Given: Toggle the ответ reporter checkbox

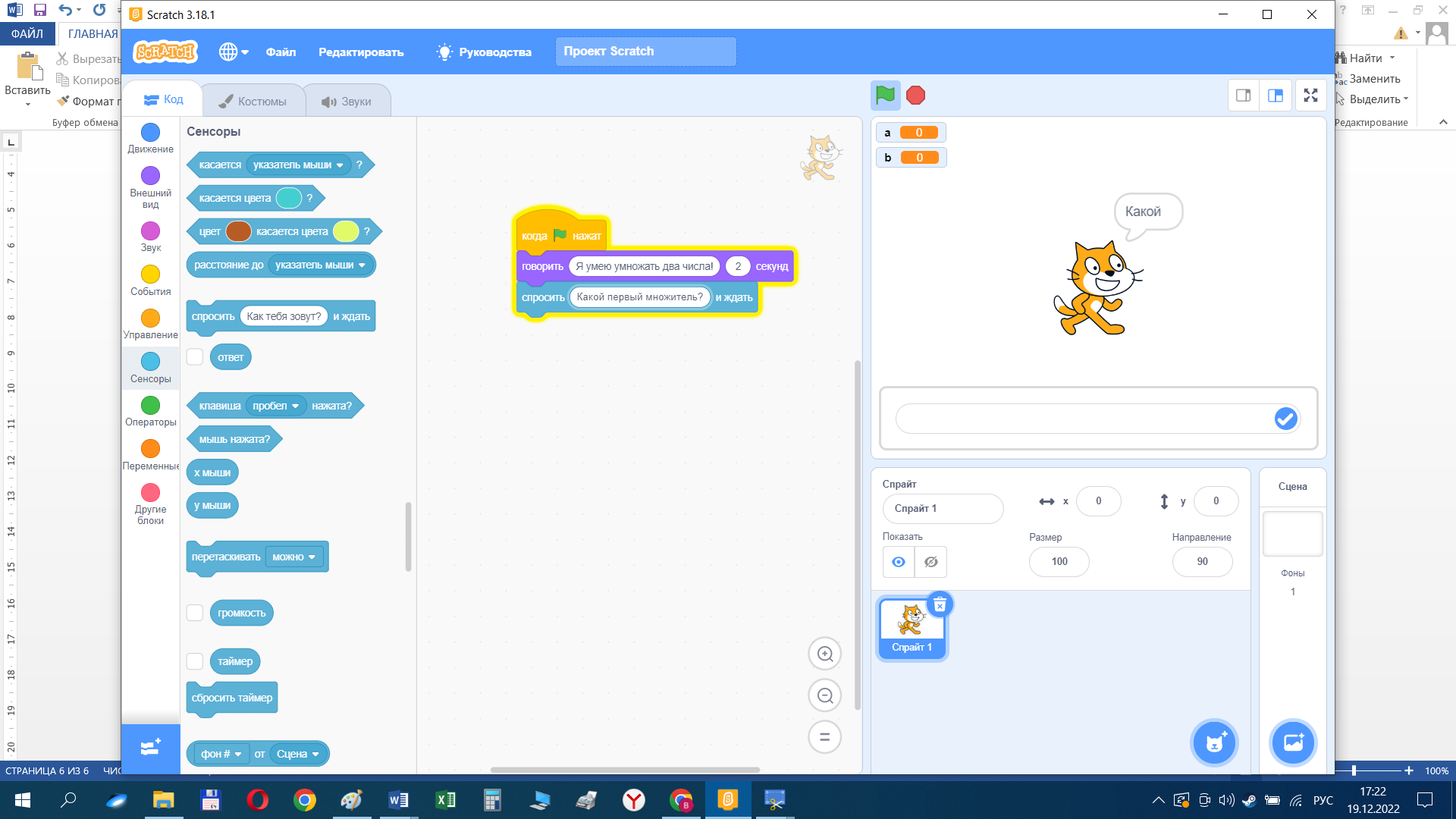Looking at the screenshot, I should point(195,356).
